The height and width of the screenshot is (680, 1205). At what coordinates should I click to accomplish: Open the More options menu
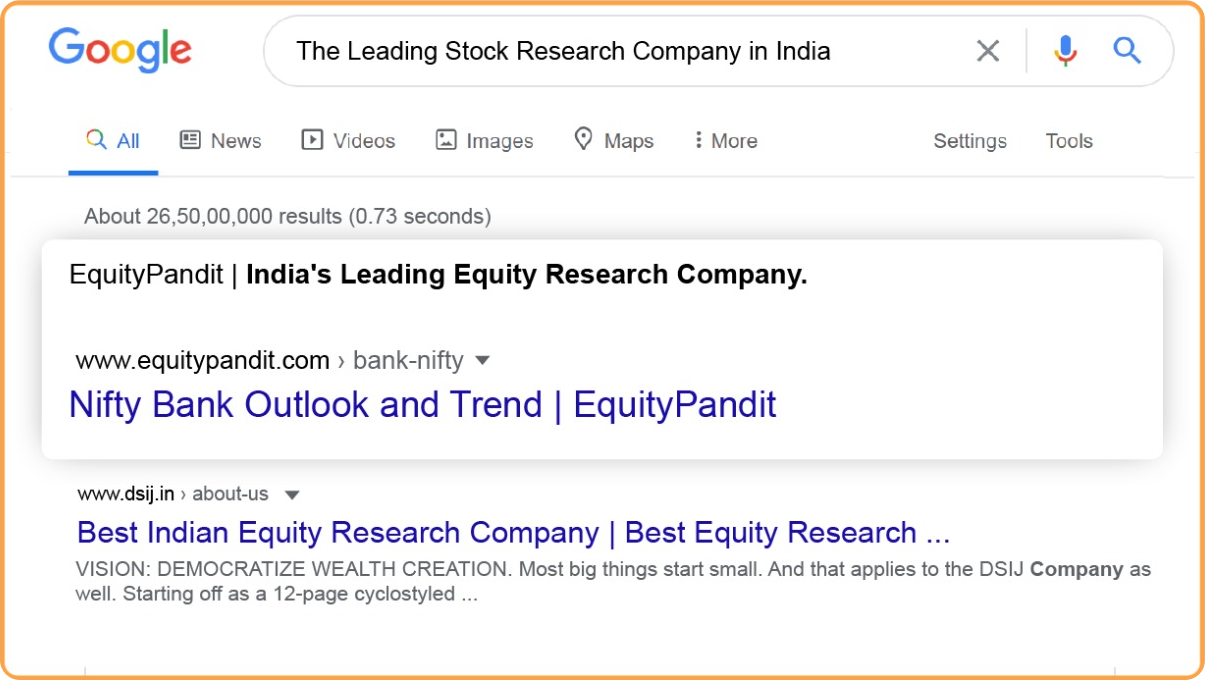pyautogui.click(x=726, y=141)
